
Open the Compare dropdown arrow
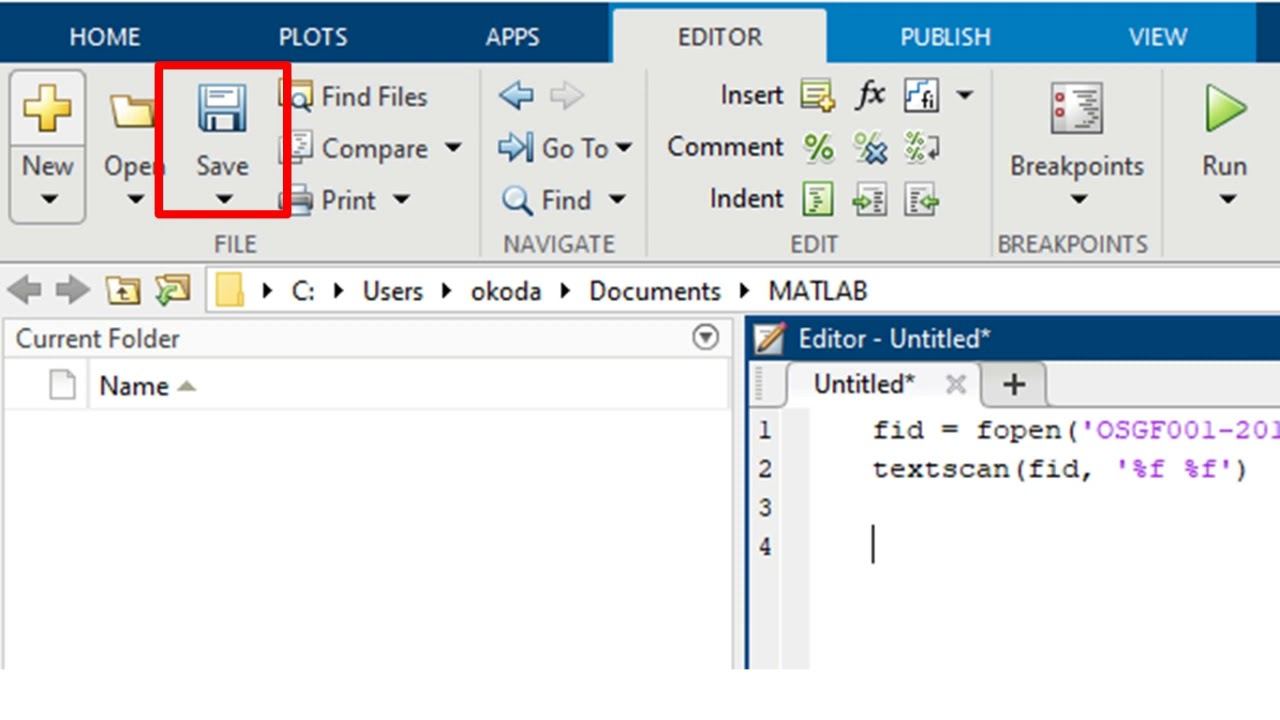[453, 148]
